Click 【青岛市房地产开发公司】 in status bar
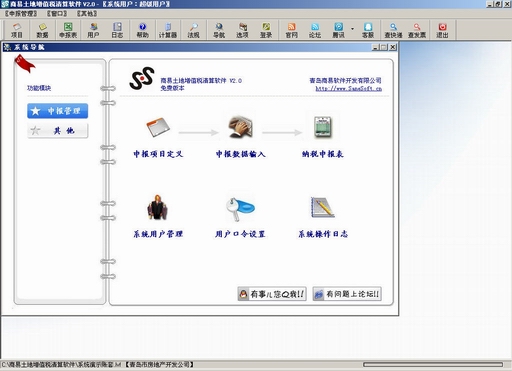The image size is (512, 371). pyautogui.click(x=159, y=365)
